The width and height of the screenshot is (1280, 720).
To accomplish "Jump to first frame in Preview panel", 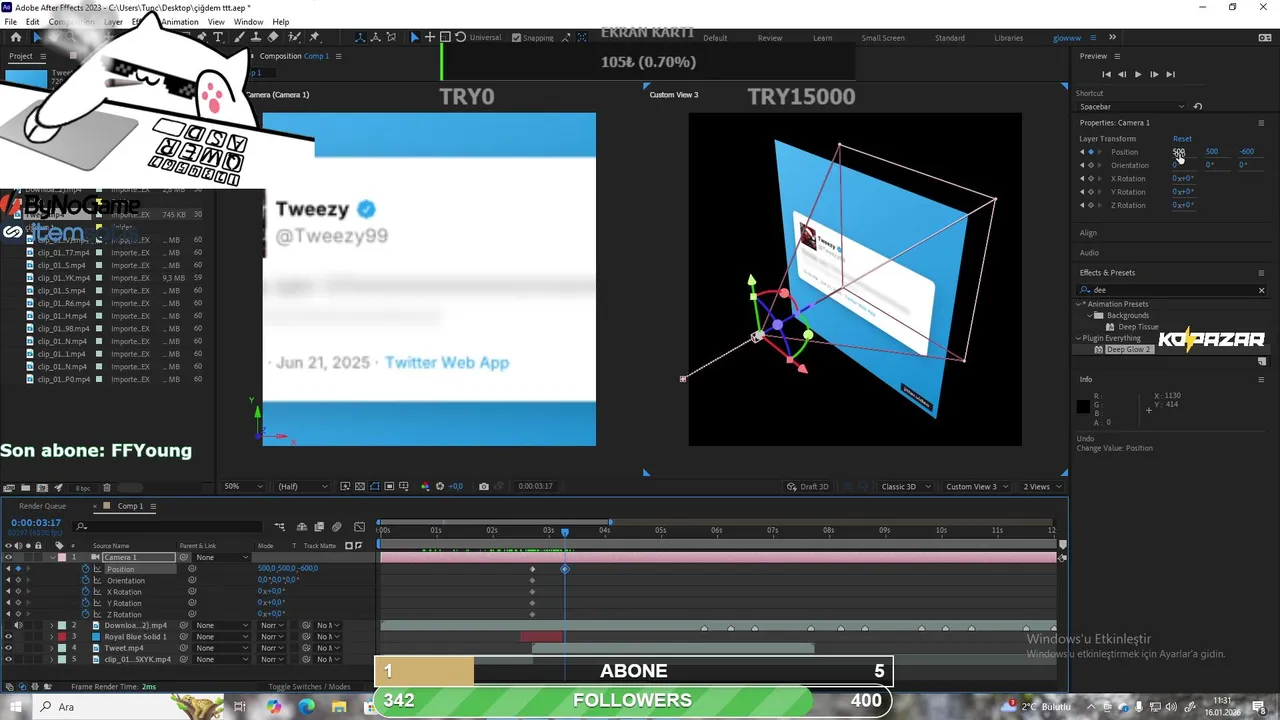I will pos(1106,74).
